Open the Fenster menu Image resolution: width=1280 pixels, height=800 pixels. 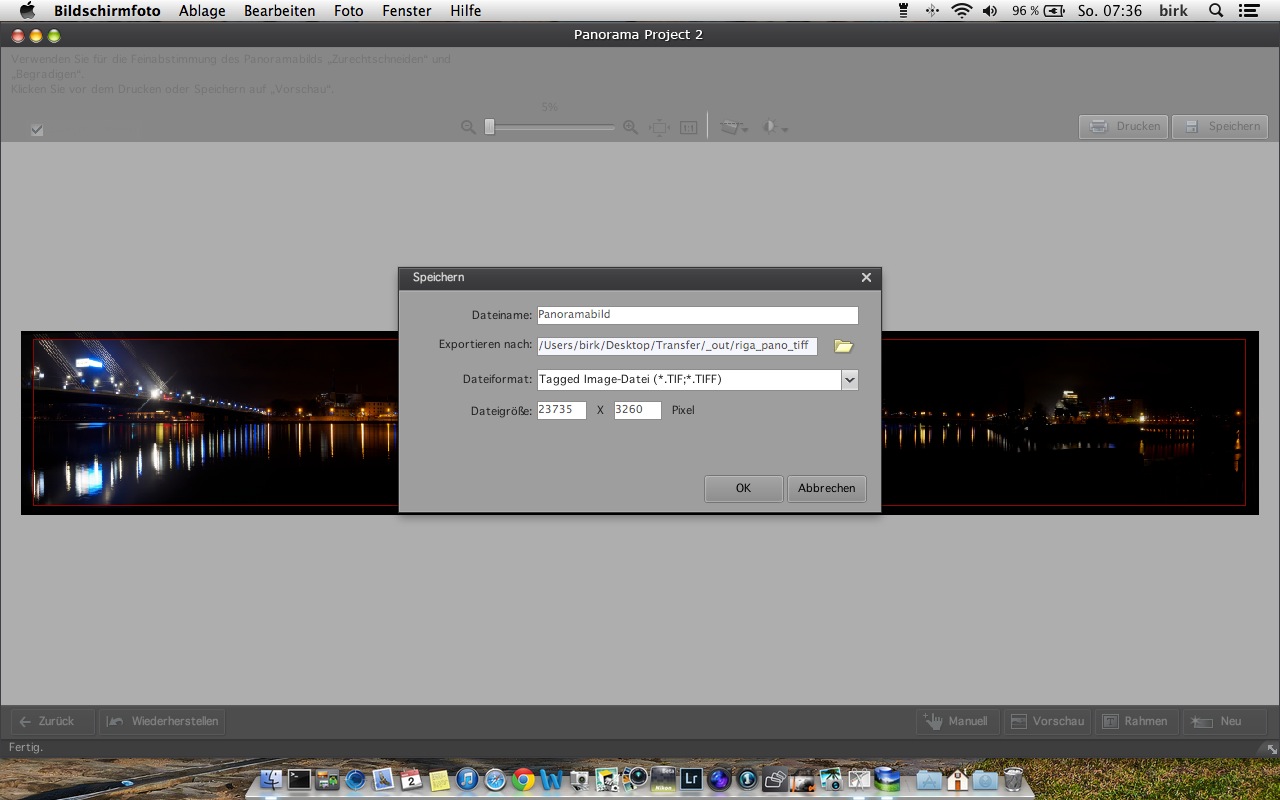tap(407, 11)
